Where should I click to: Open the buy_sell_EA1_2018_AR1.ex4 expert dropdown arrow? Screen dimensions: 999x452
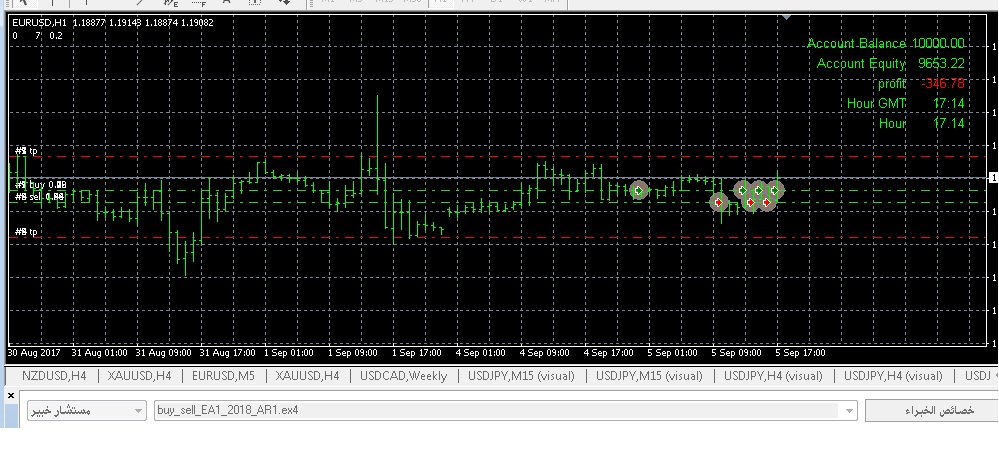click(x=850, y=411)
